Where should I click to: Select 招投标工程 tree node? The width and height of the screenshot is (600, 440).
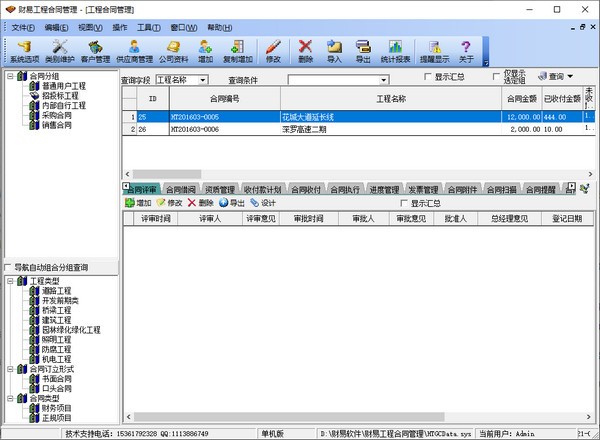(x=60, y=96)
